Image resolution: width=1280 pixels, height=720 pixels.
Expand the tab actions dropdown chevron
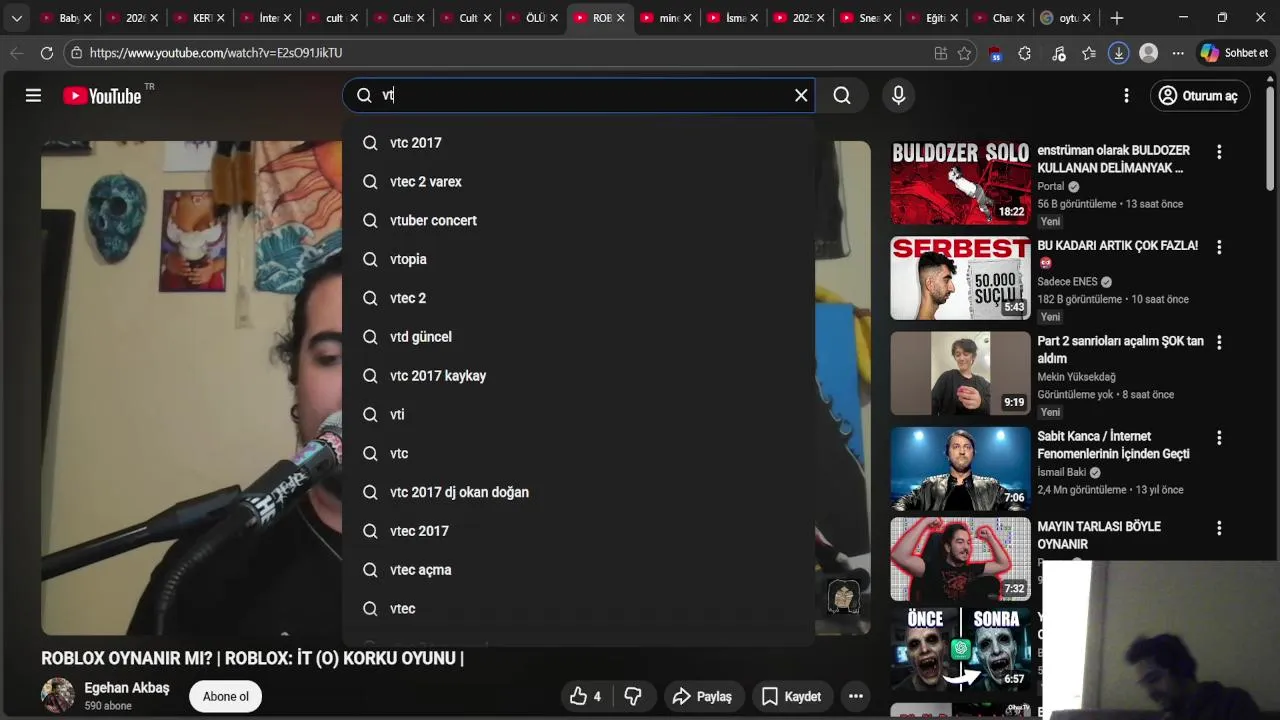(16, 18)
